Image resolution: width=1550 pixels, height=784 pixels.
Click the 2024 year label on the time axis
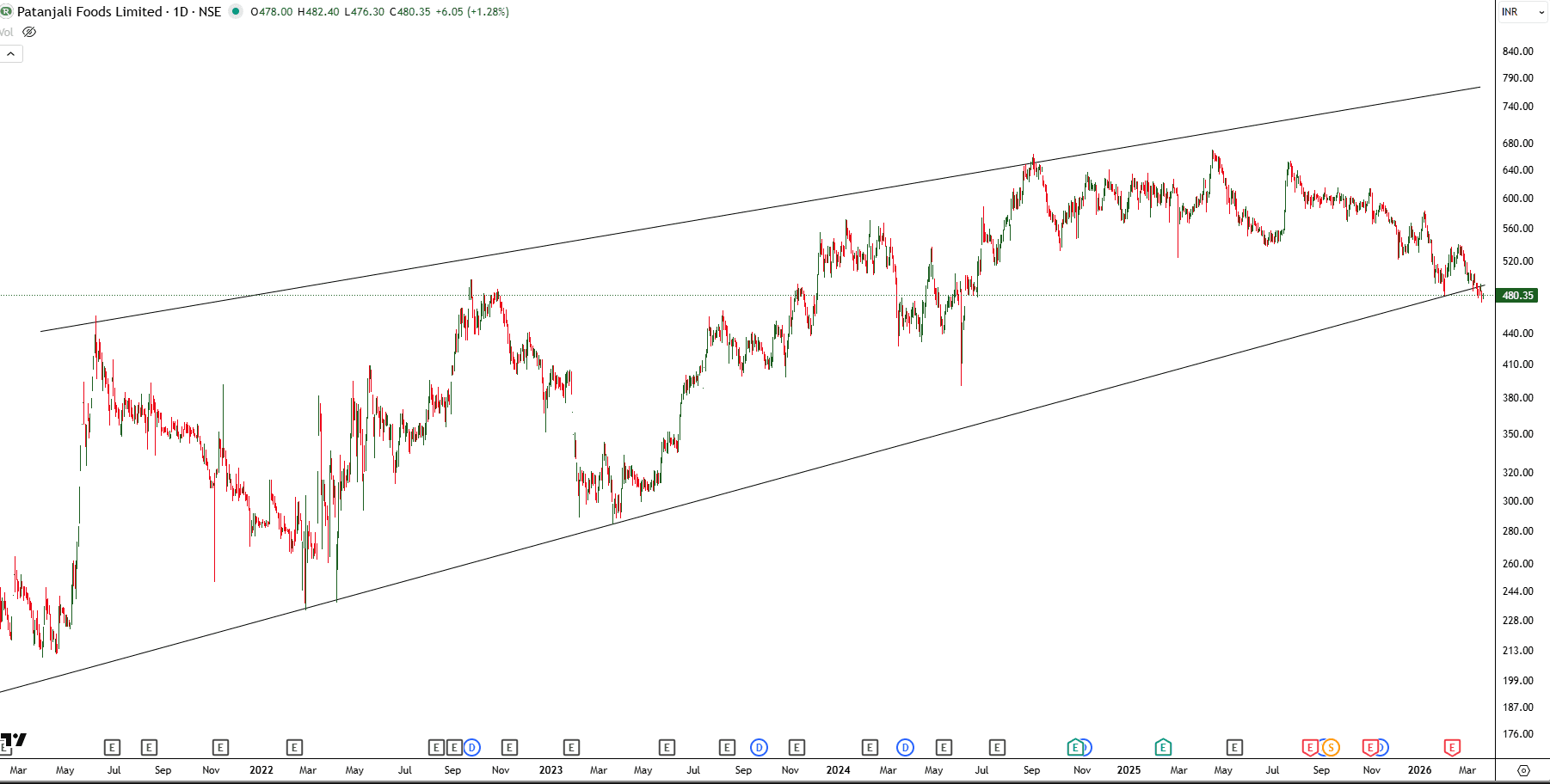(838, 770)
